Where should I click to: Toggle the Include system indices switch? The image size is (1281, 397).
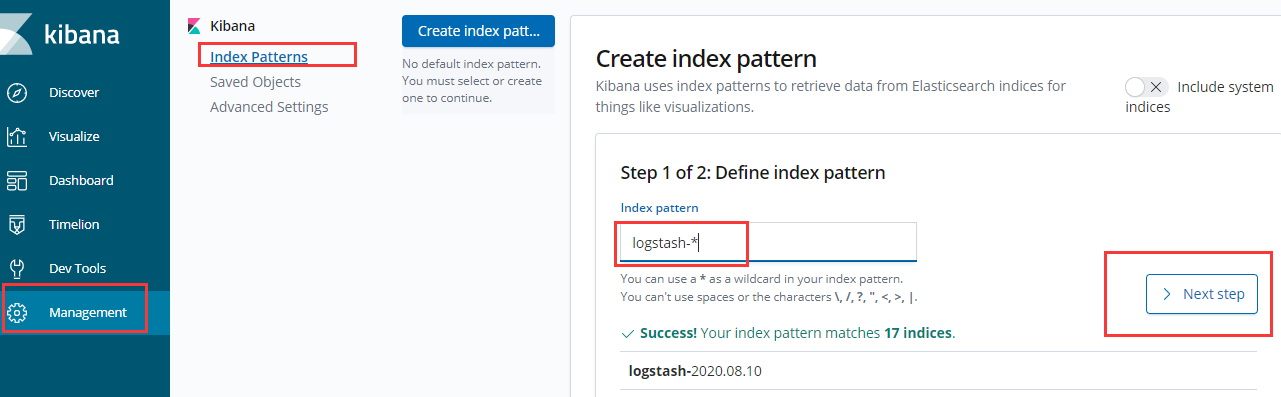(x=1146, y=87)
